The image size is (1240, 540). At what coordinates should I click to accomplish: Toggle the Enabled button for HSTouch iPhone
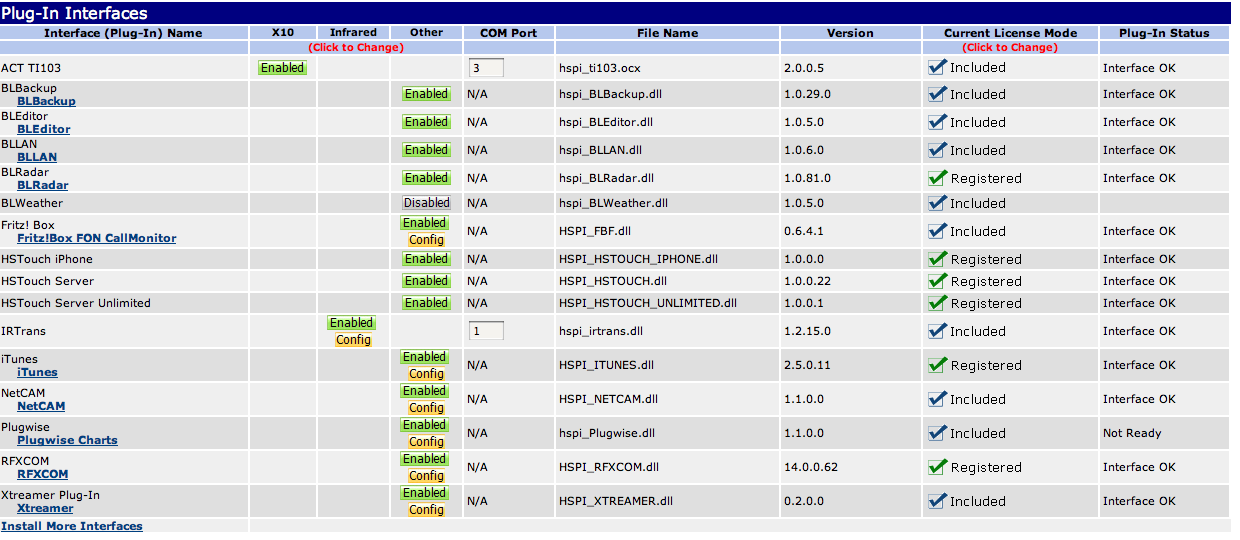426,259
